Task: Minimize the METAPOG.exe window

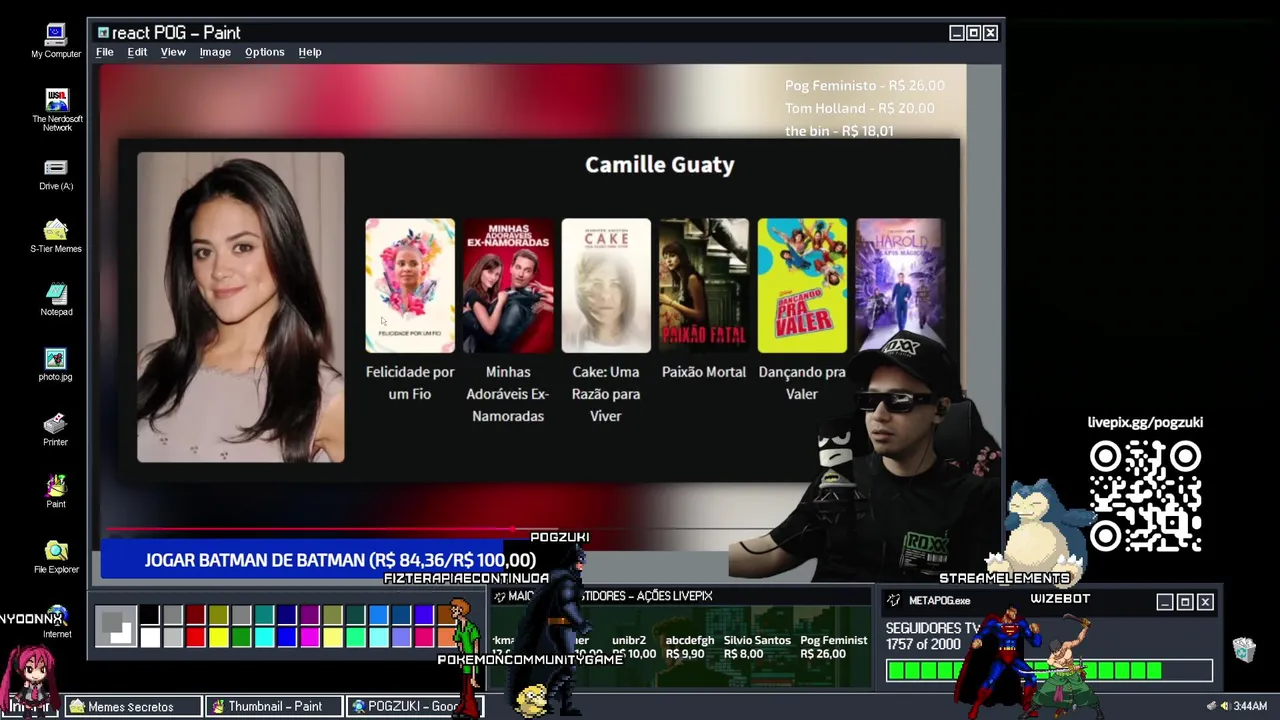Action: (1165, 602)
